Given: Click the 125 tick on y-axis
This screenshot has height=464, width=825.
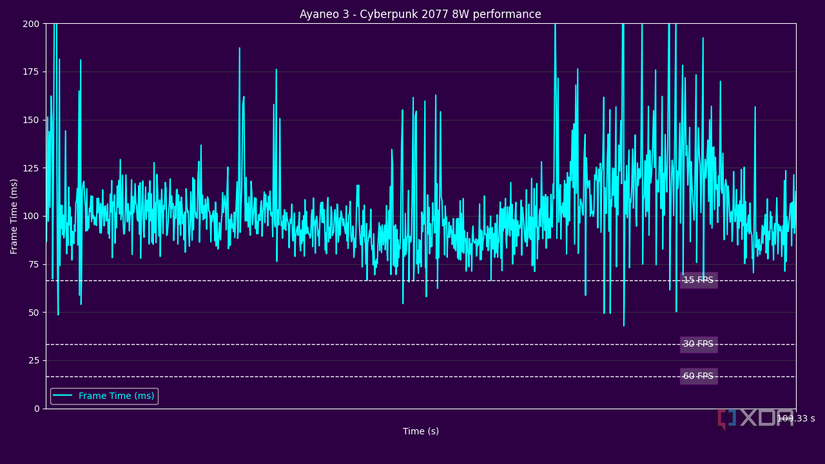Looking at the screenshot, I should coord(31,168).
